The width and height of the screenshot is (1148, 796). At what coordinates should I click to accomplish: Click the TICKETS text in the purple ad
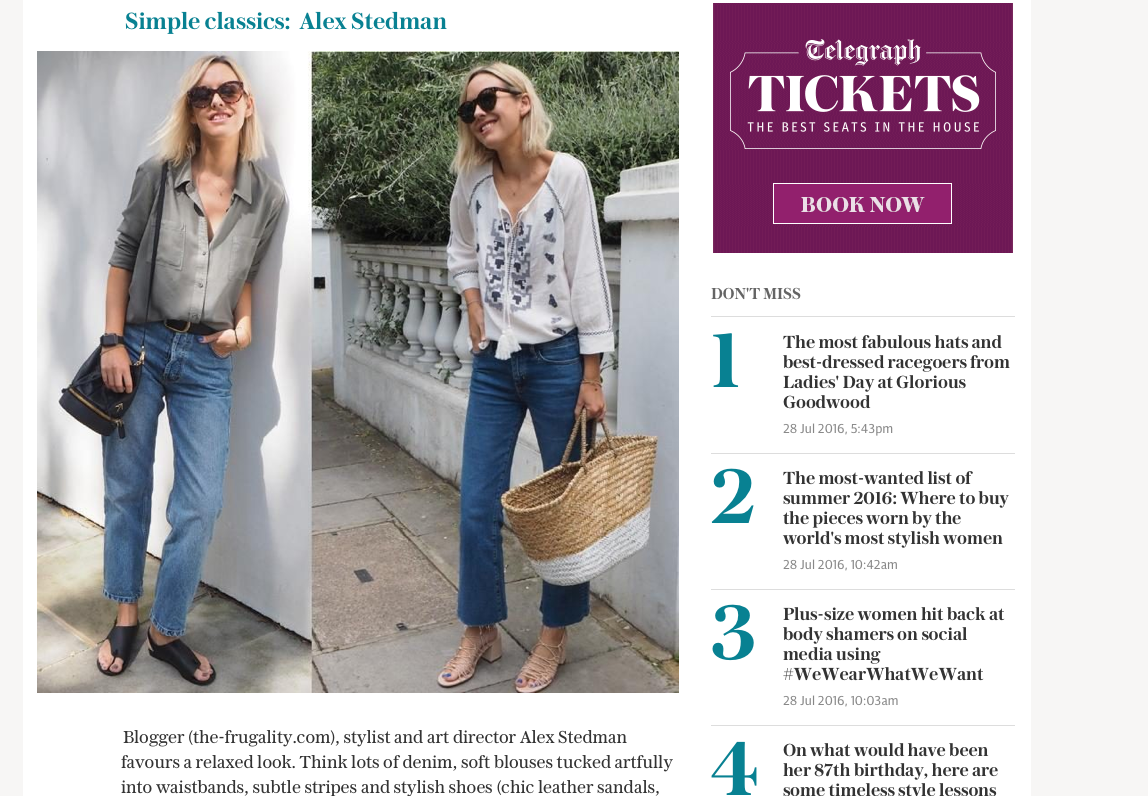tap(863, 93)
